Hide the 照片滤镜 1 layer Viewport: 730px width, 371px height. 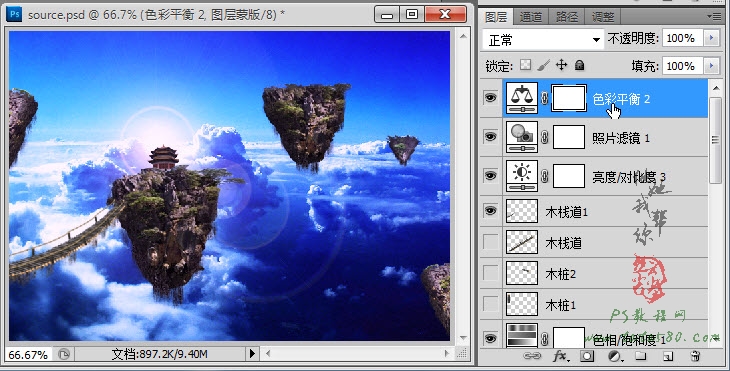(x=490, y=137)
